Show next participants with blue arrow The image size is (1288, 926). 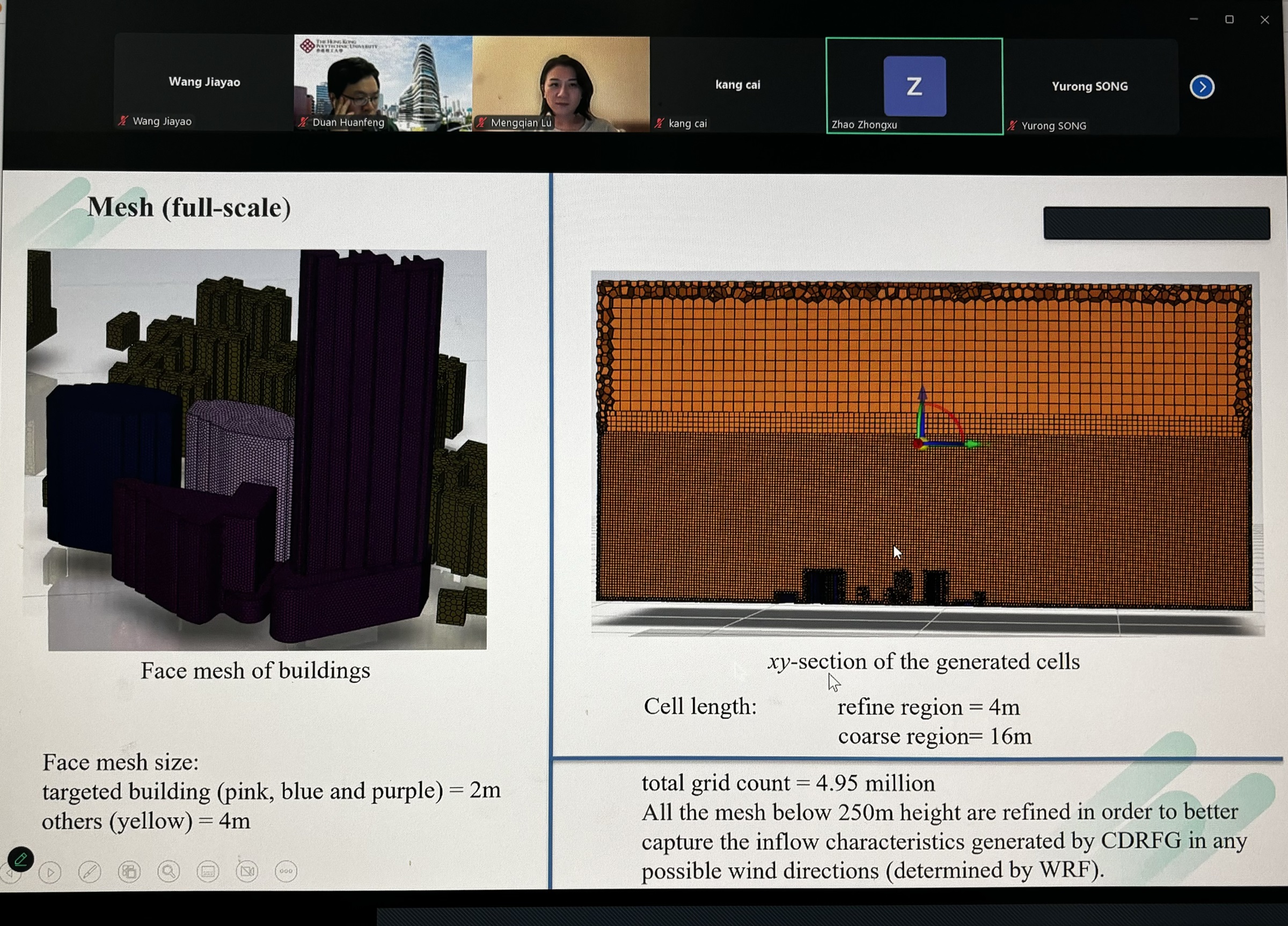(x=1202, y=87)
